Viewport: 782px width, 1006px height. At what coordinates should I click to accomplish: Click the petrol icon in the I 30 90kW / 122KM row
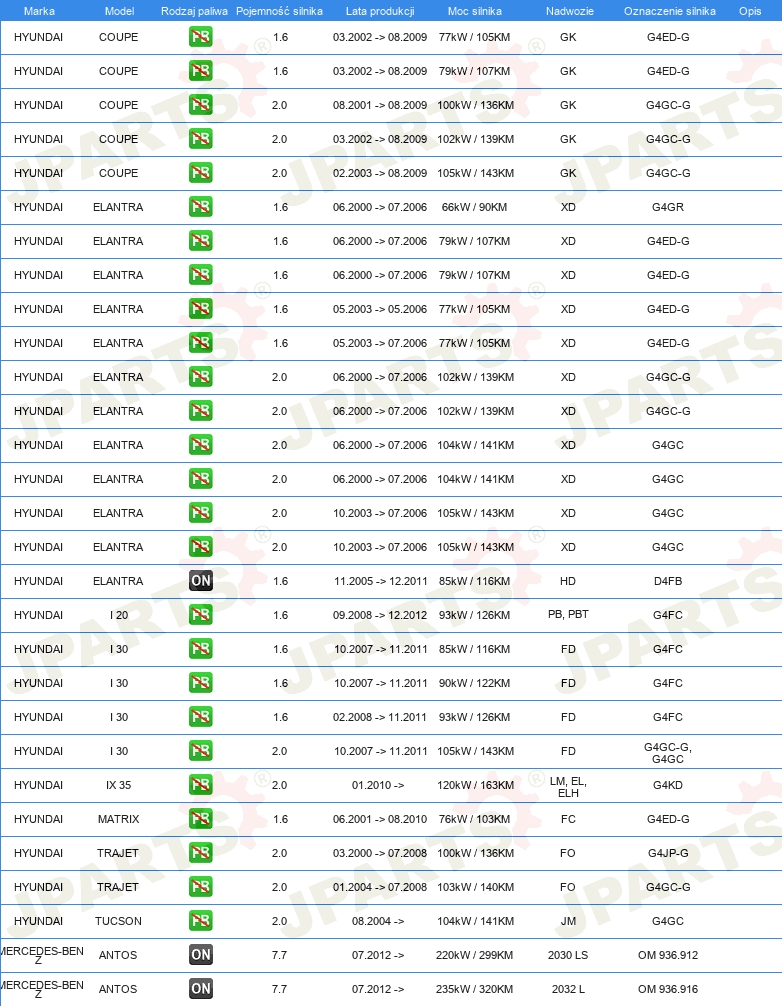click(x=201, y=683)
